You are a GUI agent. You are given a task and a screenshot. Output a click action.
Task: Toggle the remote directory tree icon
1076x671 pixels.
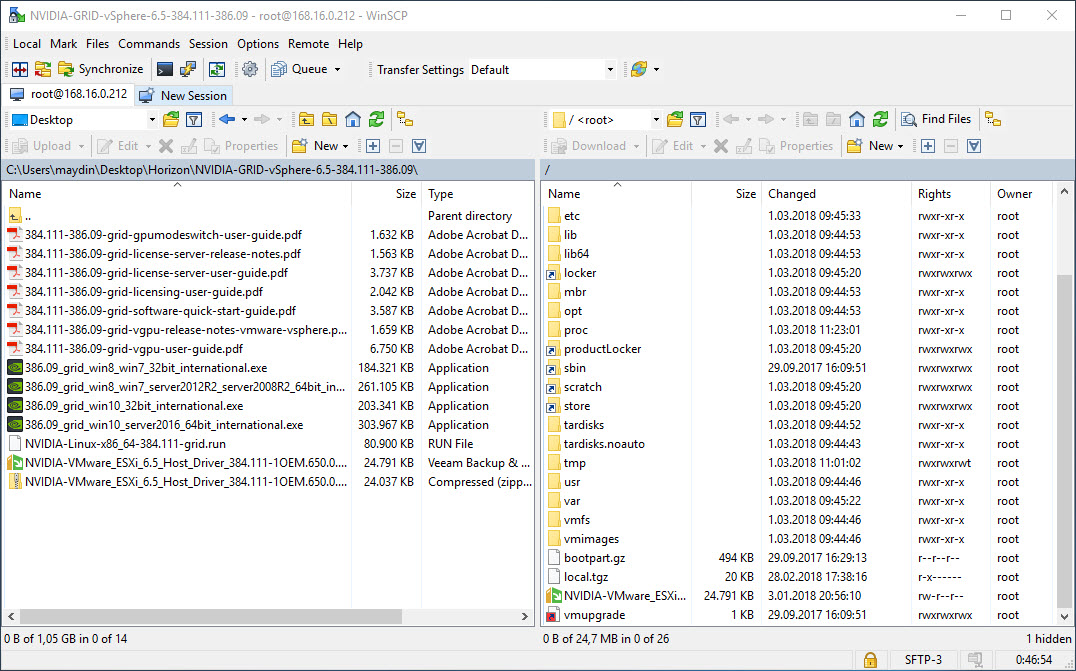pos(993,120)
